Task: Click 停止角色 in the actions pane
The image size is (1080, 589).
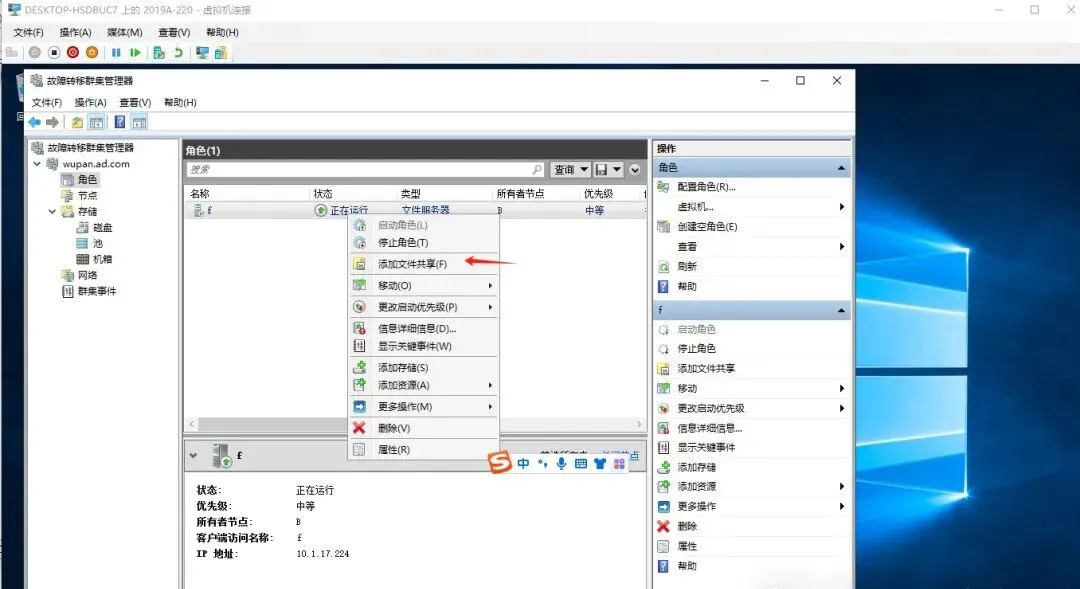Action: coord(697,349)
